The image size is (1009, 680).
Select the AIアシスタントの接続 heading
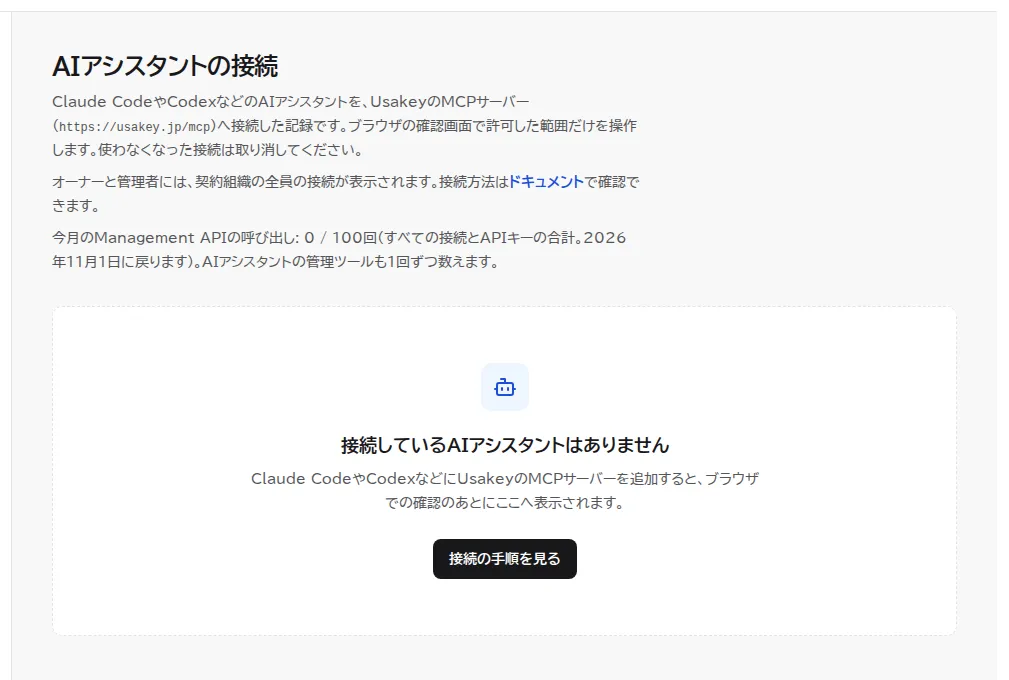(165, 66)
